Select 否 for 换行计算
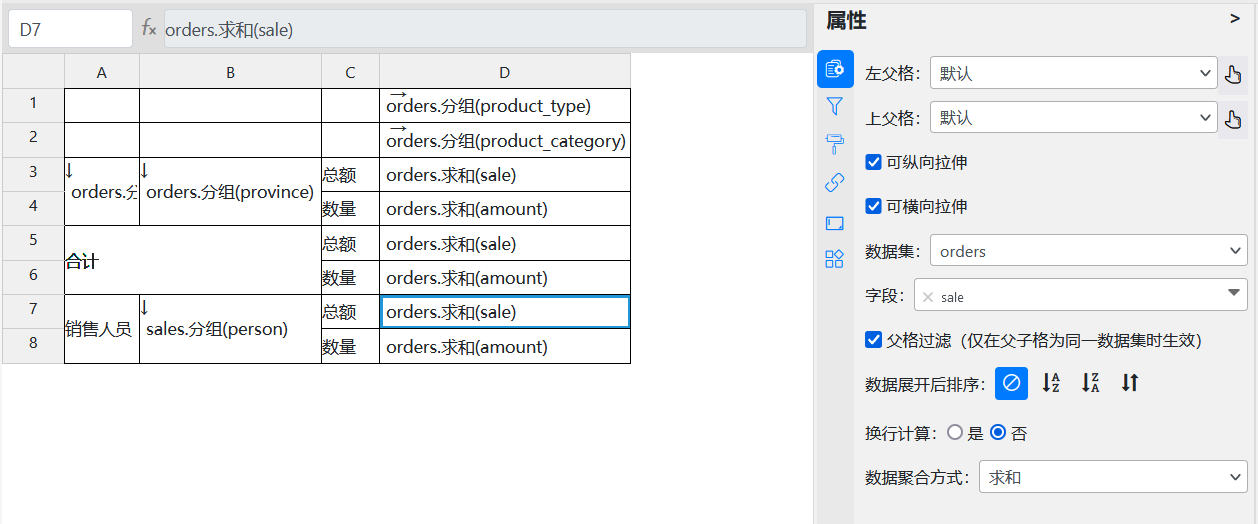This screenshot has height=524, width=1258. 997,433
